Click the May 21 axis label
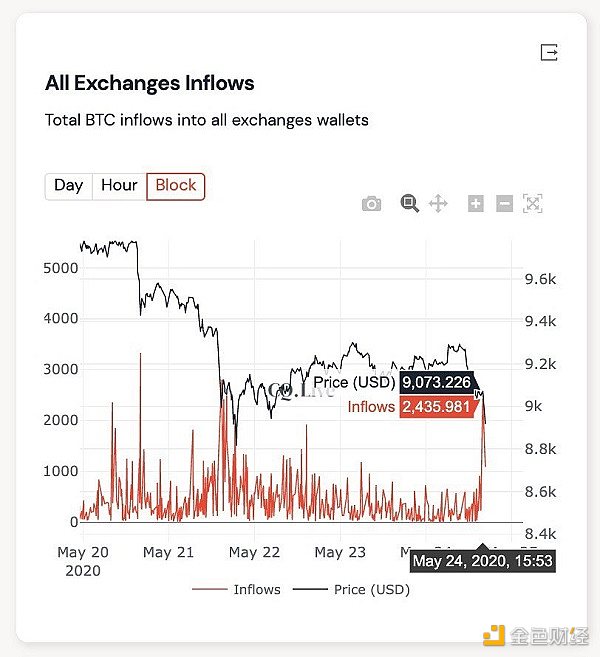This screenshot has height=657, width=600. [x=168, y=552]
